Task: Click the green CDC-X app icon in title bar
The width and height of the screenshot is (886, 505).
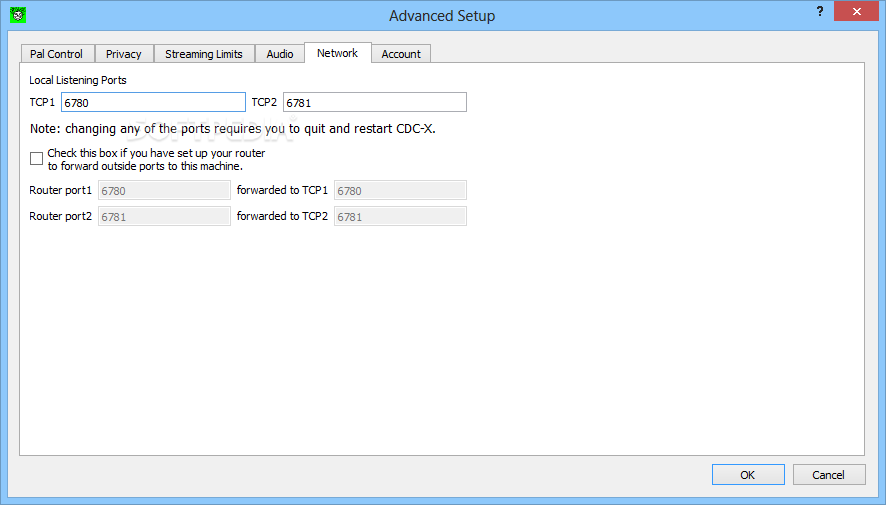Action: (18, 15)
